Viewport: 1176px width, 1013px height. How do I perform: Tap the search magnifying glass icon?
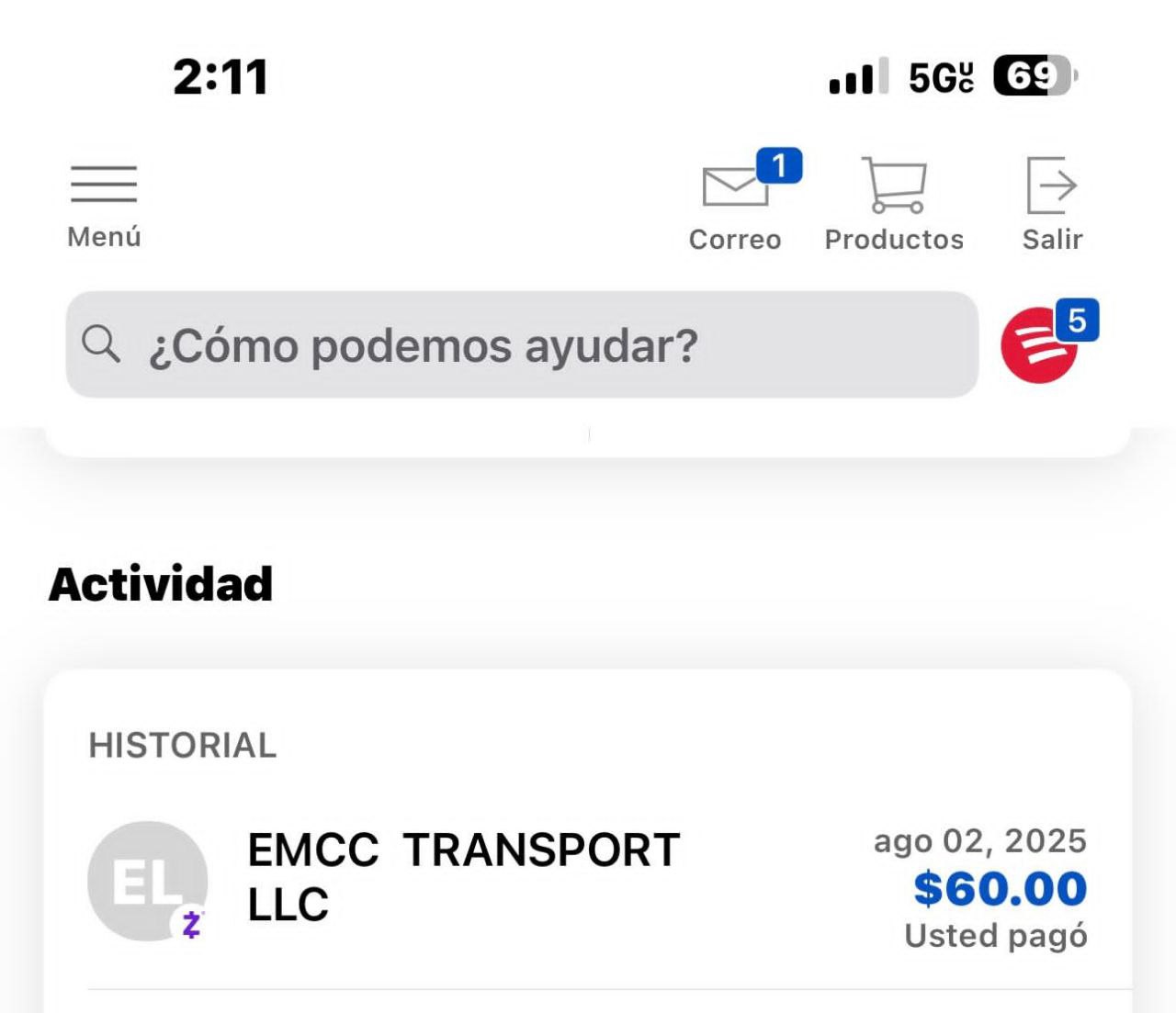[x=100, y=344]
